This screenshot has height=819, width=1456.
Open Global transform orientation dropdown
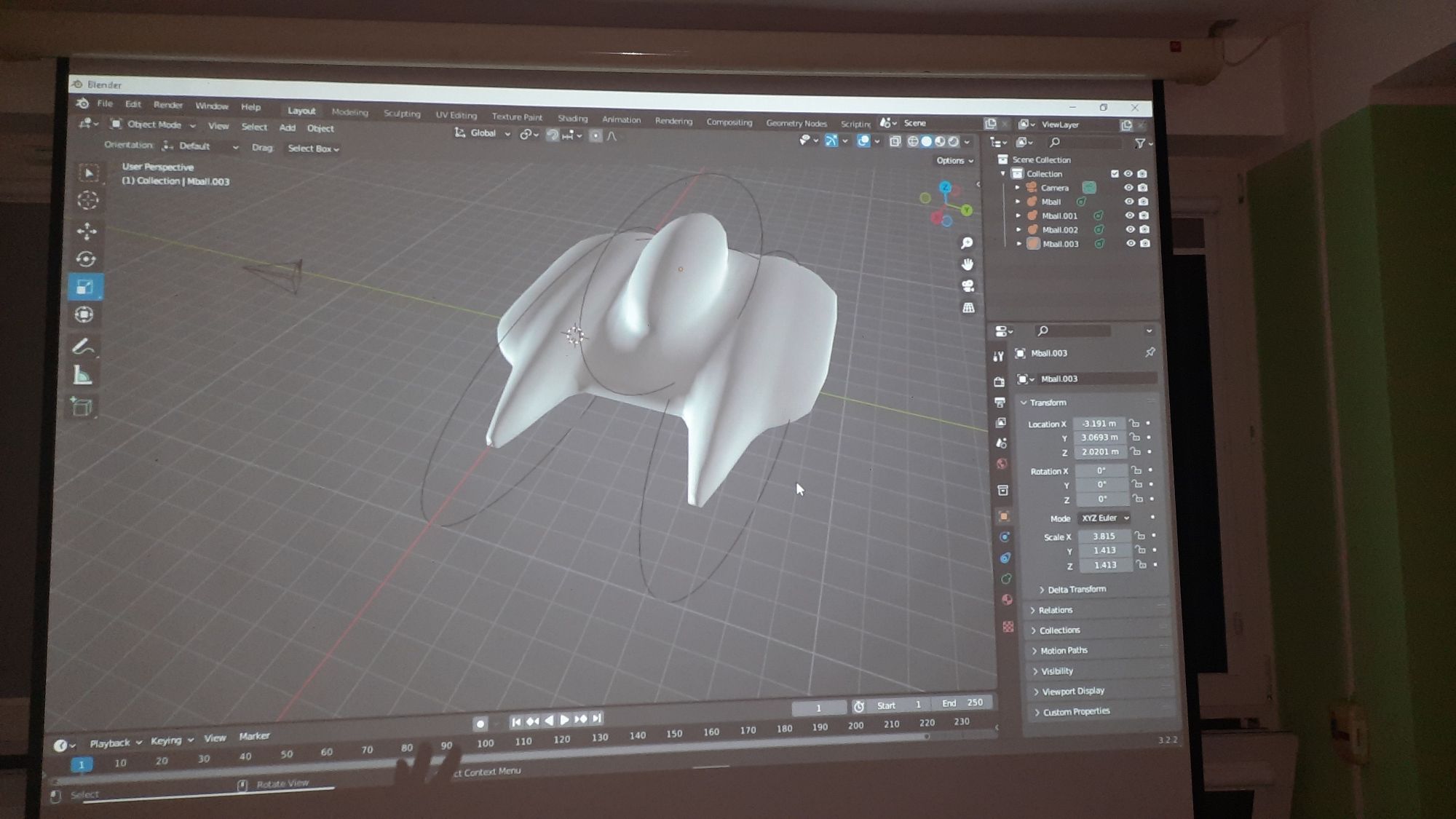coord(483,133)
